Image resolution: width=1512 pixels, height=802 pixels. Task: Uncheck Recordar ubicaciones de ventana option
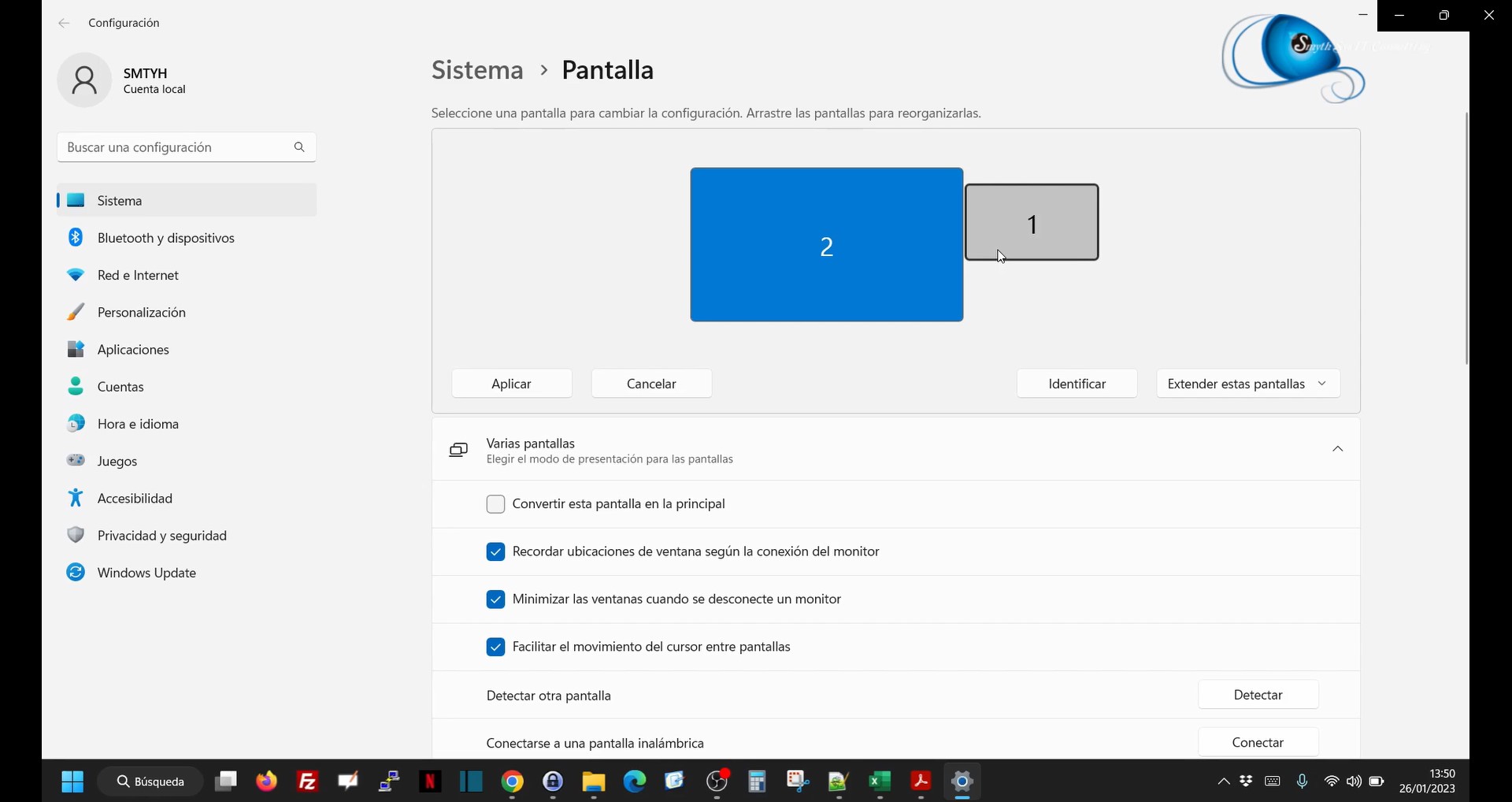495,552
